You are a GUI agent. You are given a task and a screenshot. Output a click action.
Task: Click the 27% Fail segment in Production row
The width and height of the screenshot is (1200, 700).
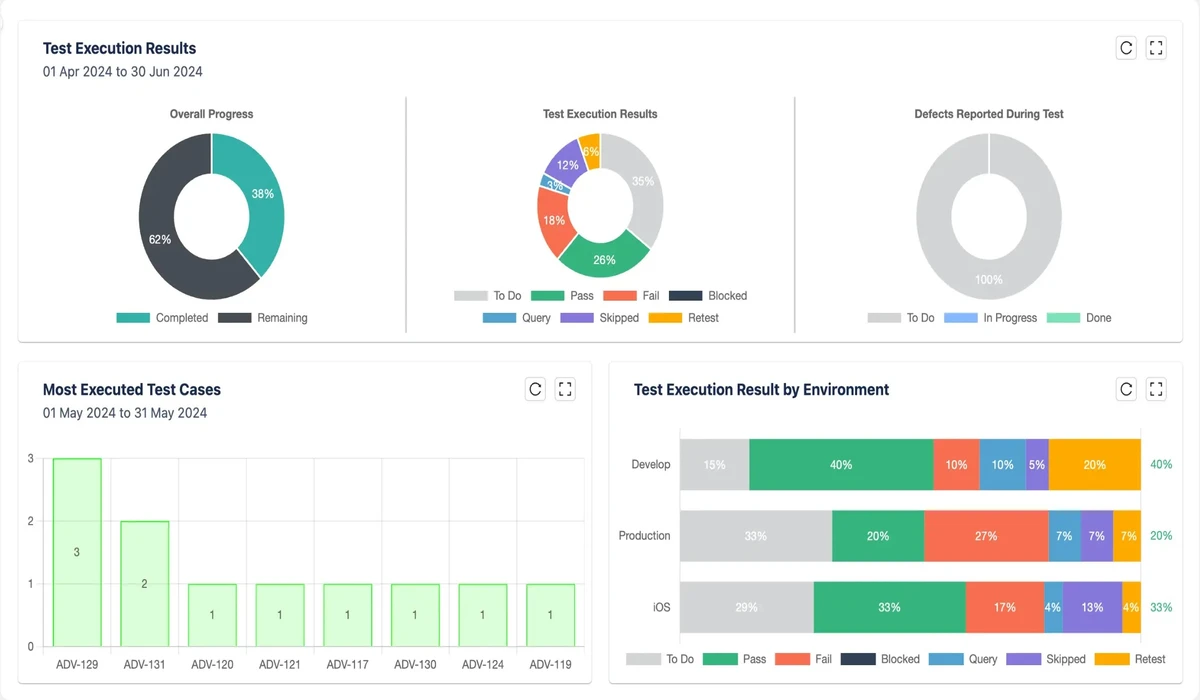985,536
